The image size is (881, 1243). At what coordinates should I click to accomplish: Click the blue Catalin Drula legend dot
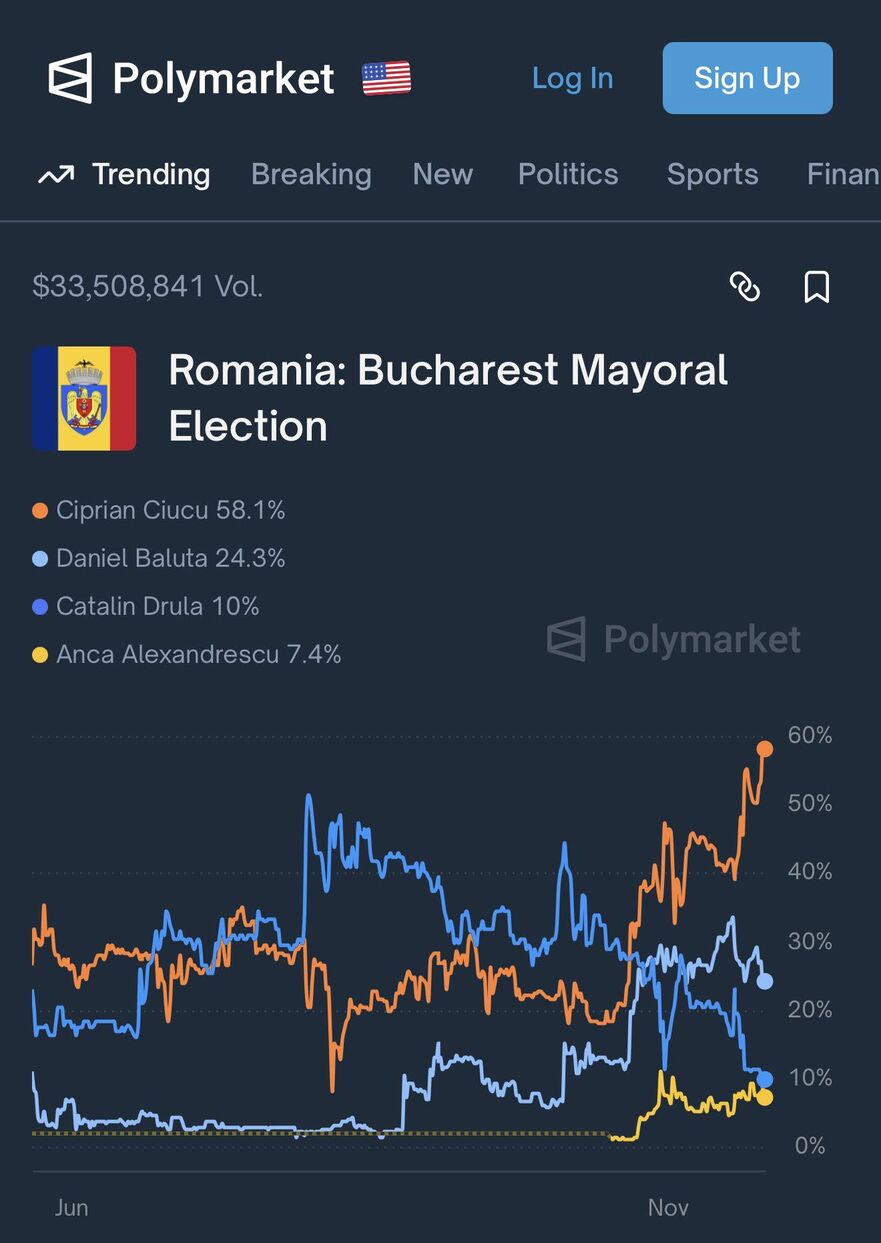(40, 607)
